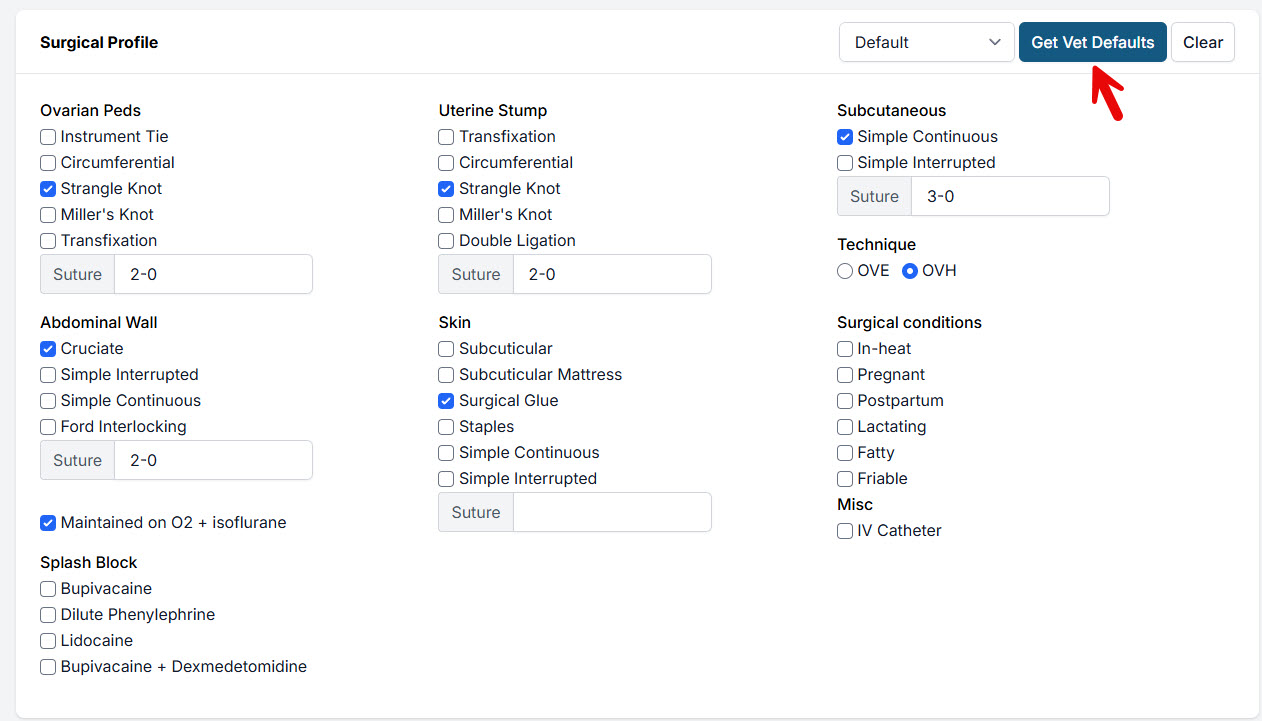Uncheck Surgical Glue under Skin

pyautogui.click(x=446, y=401)
